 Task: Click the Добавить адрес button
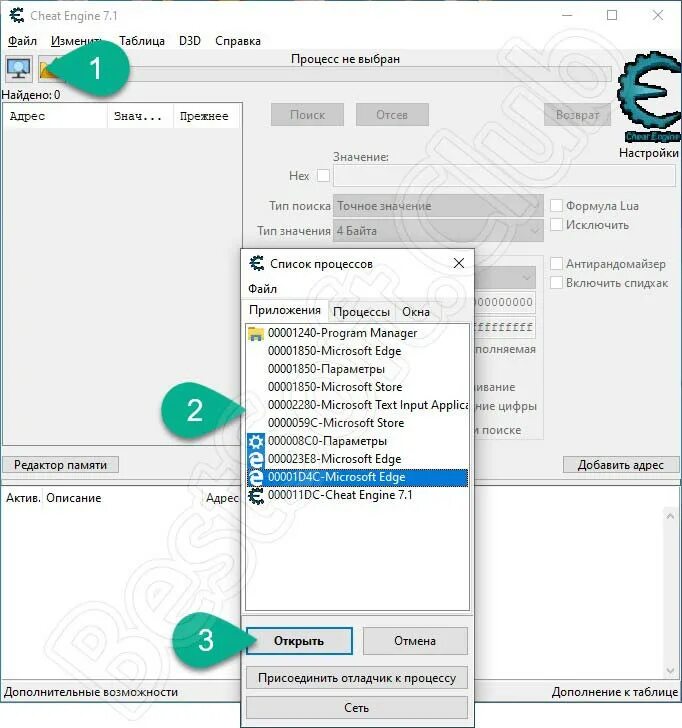coord(621,465)
